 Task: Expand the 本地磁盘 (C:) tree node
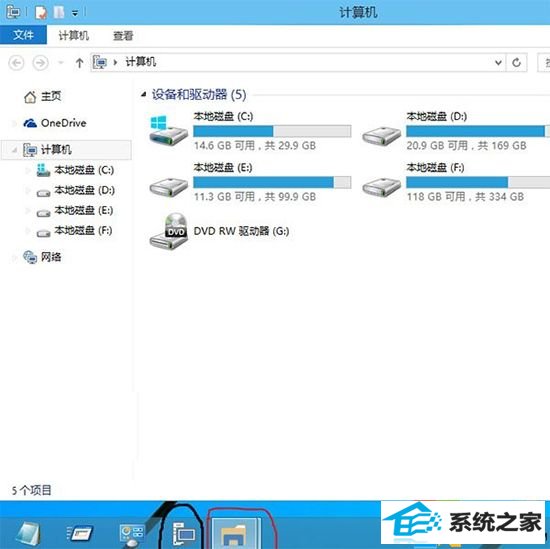[28, 170]
